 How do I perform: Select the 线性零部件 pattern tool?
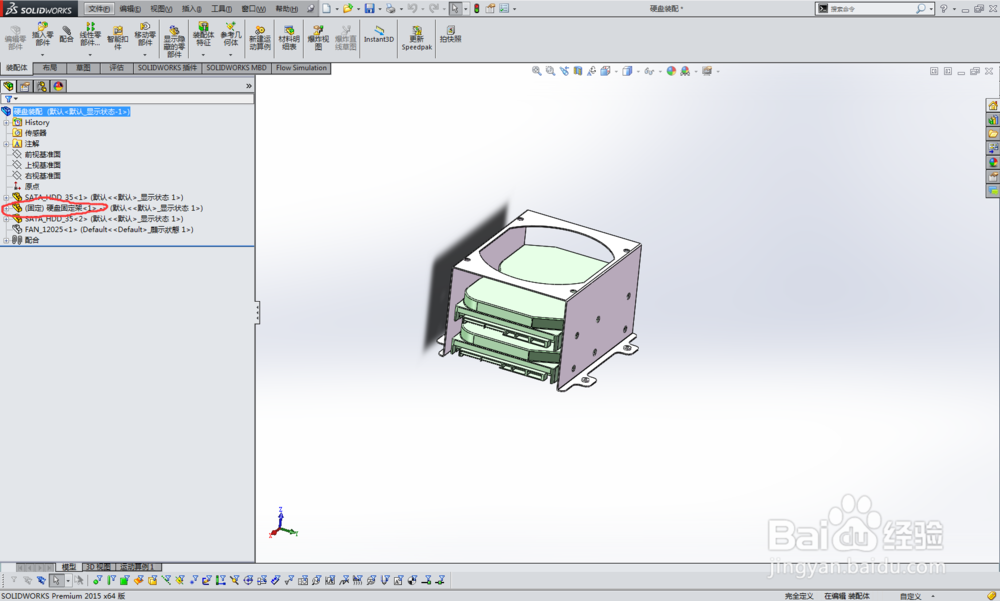pyautogui.click(x=90, y=34)
